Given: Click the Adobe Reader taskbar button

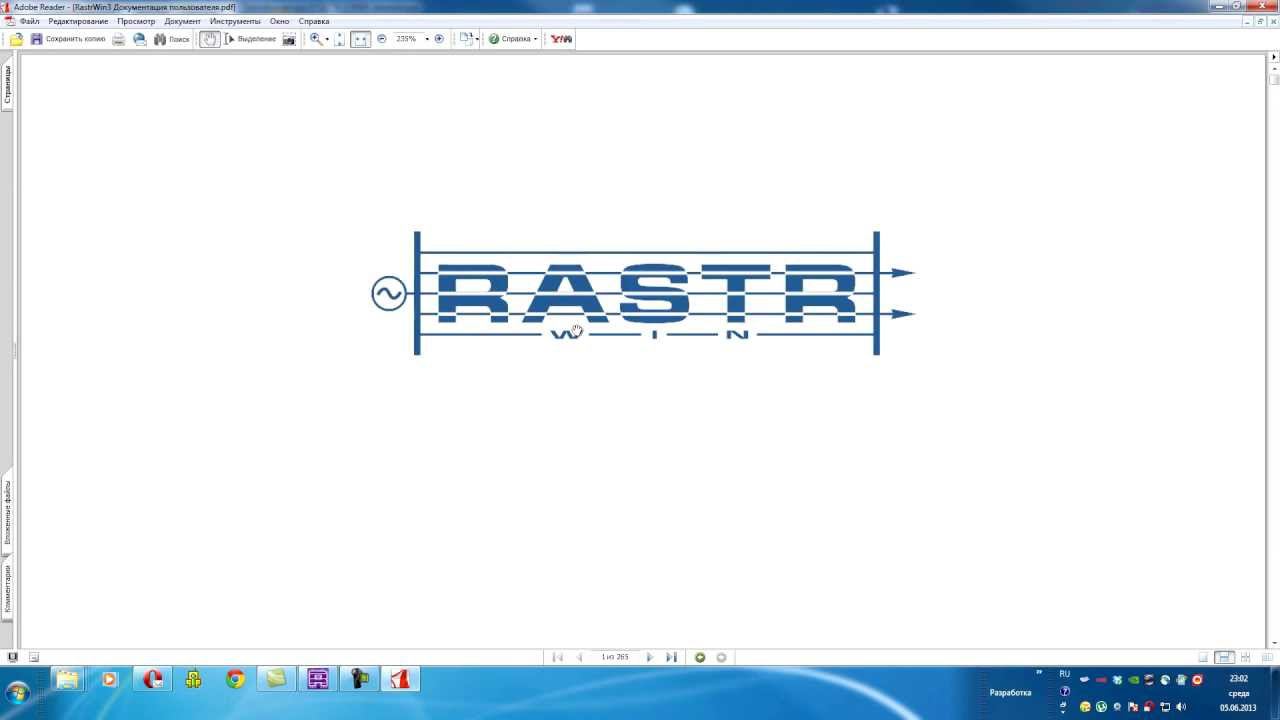Looking at the screenshot, I should 402,680.
